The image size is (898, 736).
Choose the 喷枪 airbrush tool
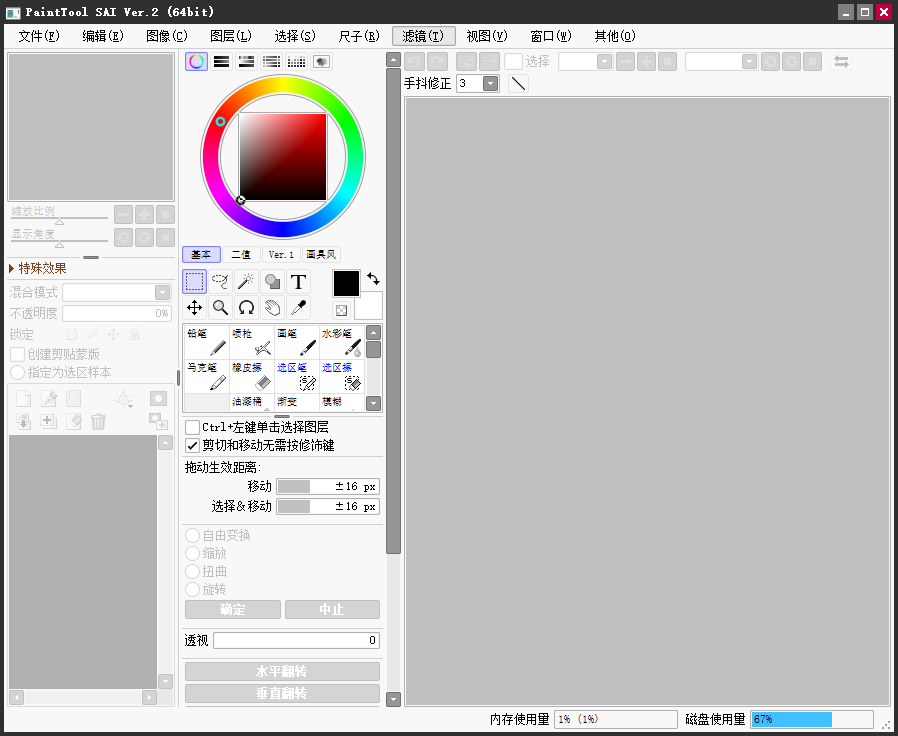pyautogui.click(x=252, y=342)
